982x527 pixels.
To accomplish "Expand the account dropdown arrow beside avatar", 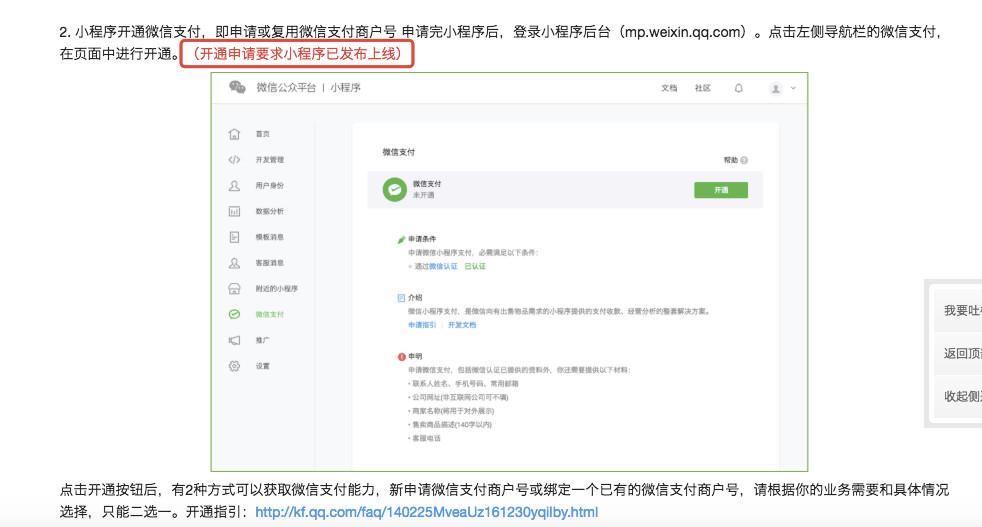I will point(793,88).
